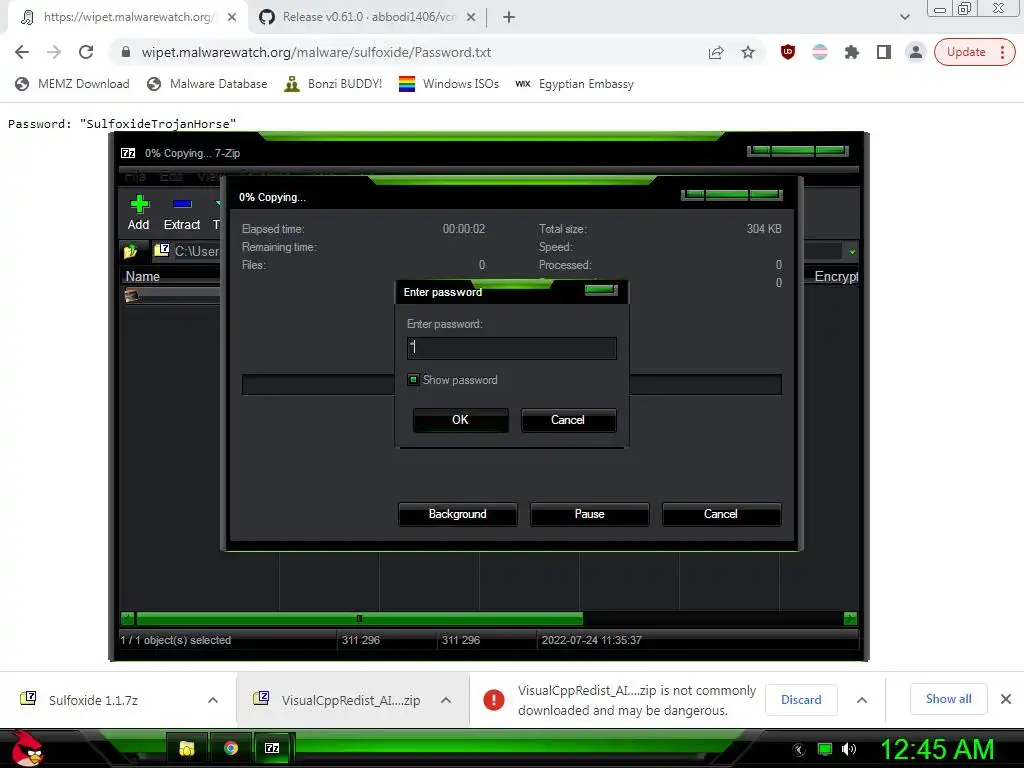Screen dimensions: 1024x768
Task: Click the warning icon for dangerous download
Action: pos(494,700)
